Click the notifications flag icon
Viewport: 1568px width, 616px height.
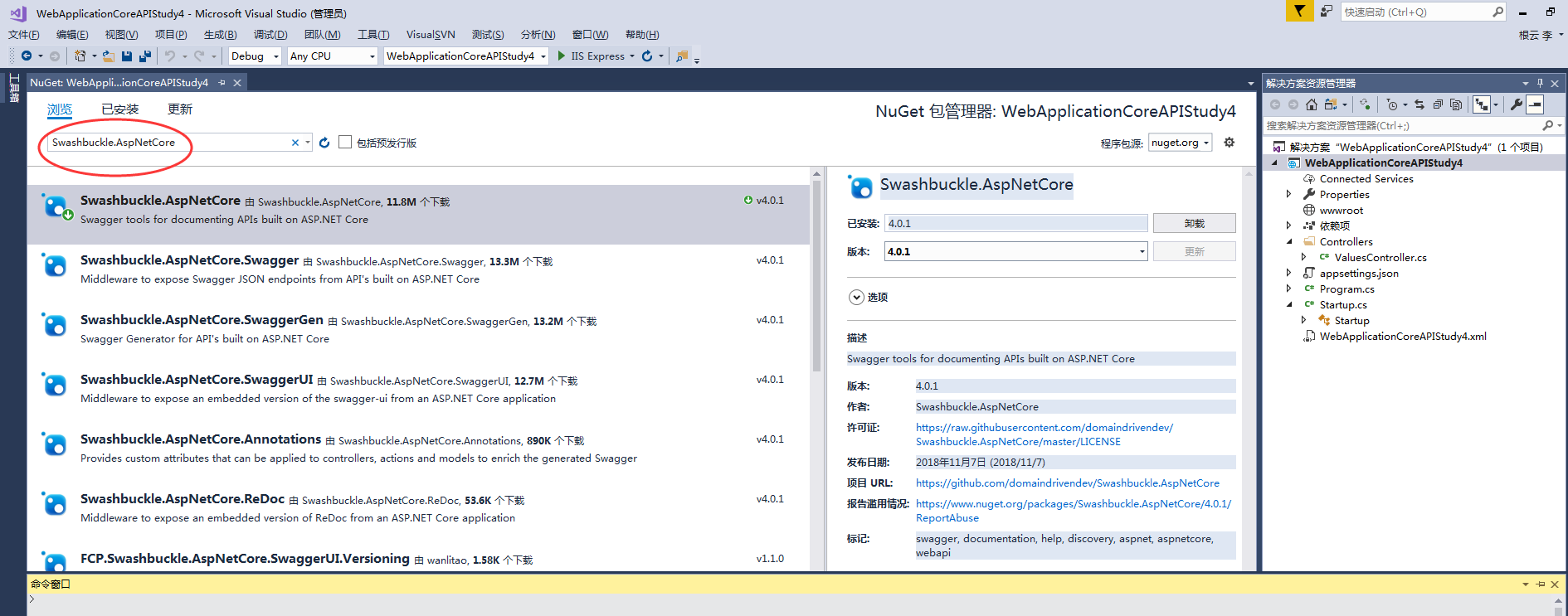pyautogui.click(x=1299, y=11)
